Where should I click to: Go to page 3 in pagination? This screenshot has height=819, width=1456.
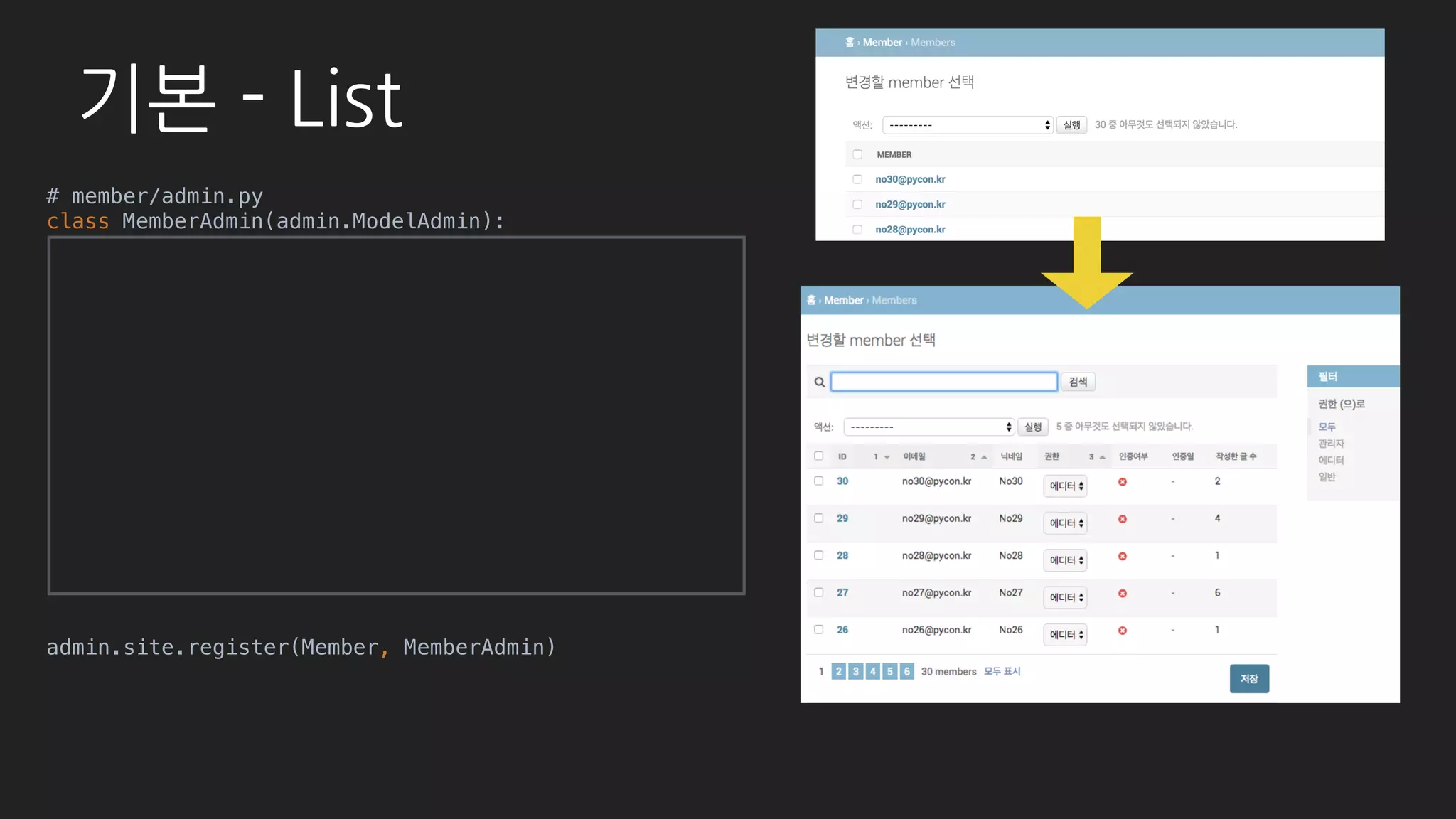pyautogui.click(x=856, y=671)
